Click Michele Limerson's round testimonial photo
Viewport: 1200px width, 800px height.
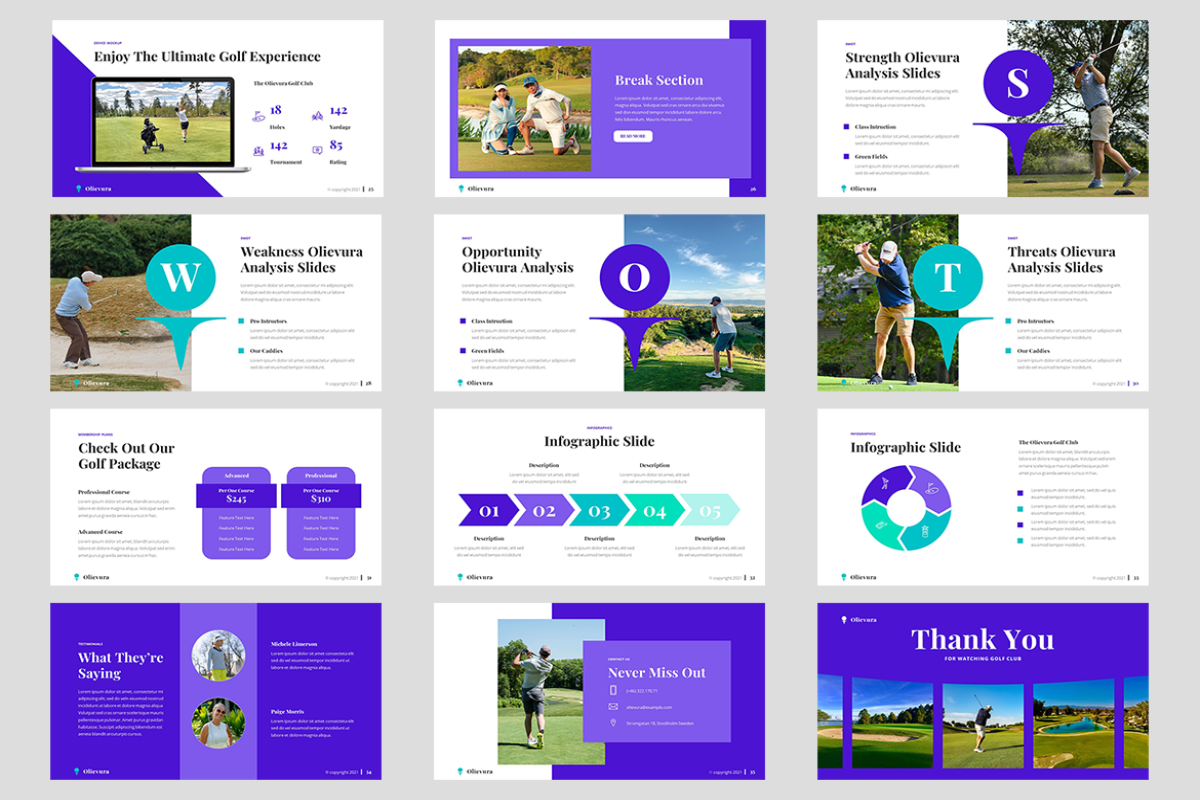pyautogui.click(x=218, y=657)
